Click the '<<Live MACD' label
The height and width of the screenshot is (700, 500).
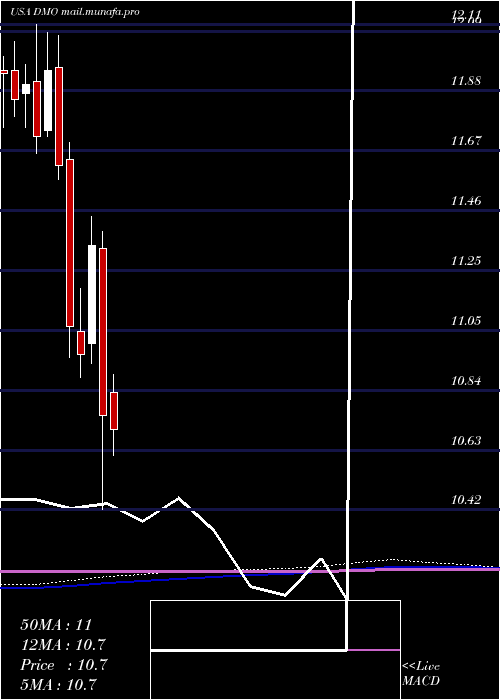click(x=421, y=673)
